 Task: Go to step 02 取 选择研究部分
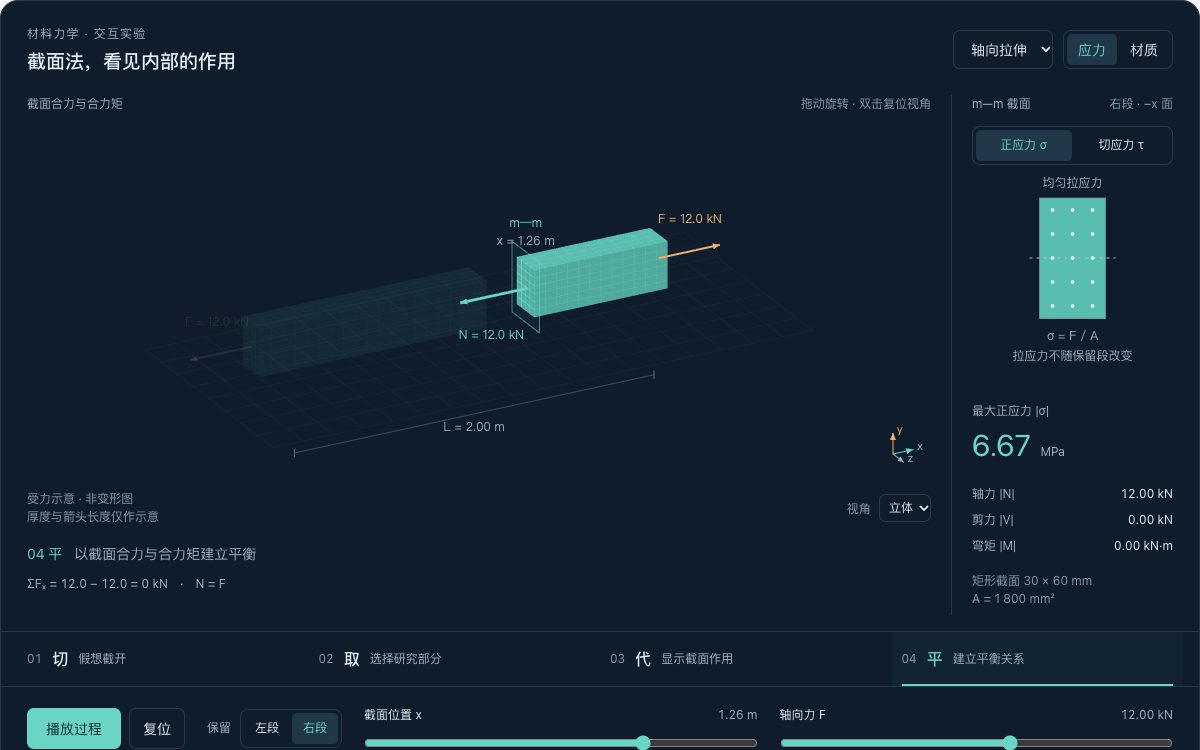pyautogui.click(x=455, y=658)
